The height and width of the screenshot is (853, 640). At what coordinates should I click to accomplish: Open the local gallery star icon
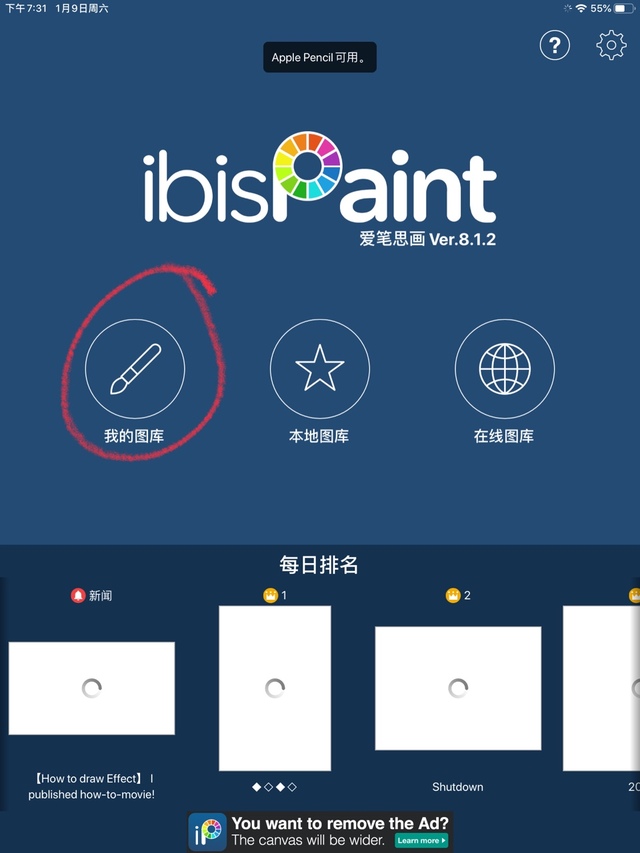(x=320, y=369)
